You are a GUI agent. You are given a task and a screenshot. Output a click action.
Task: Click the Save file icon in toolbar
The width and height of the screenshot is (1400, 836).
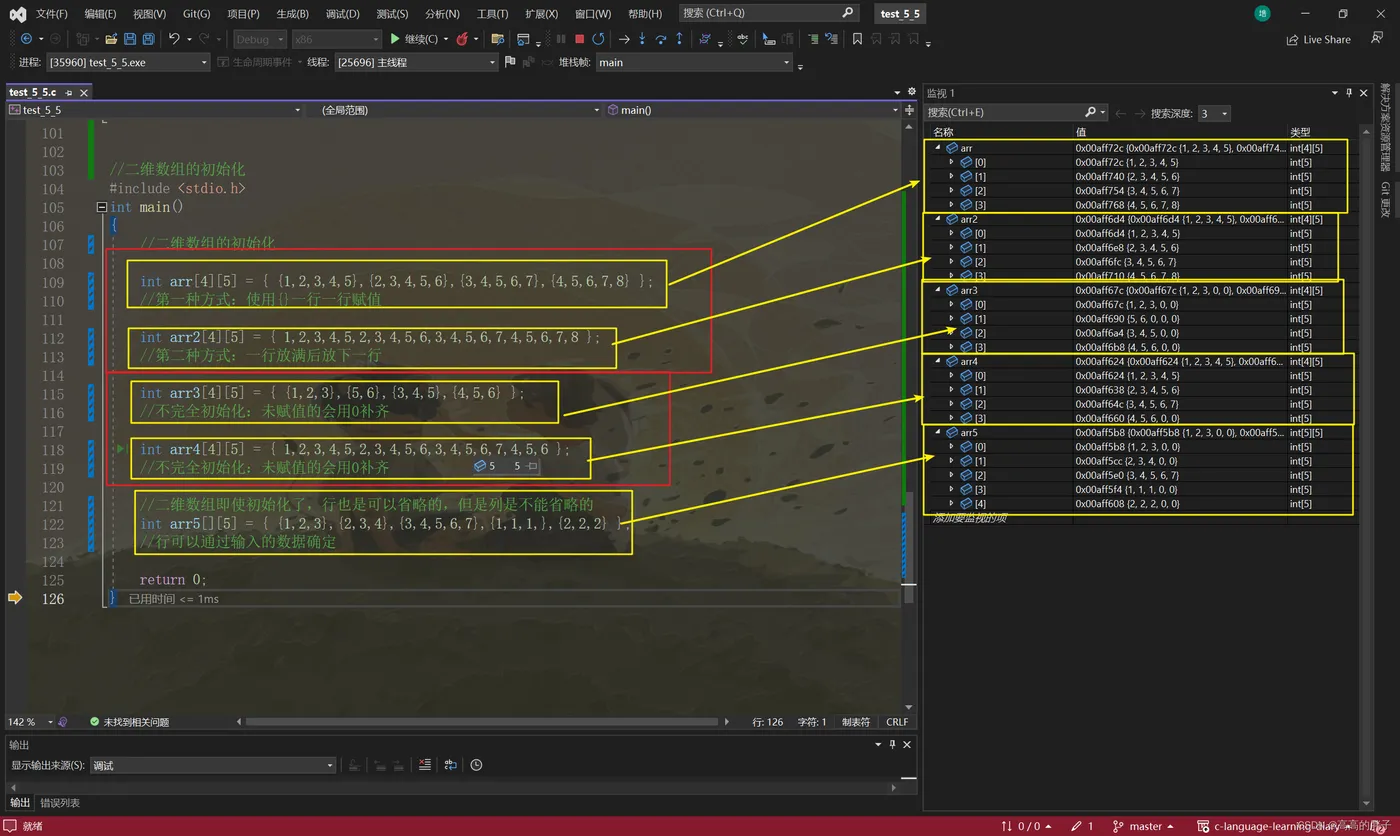pyautogui.click(x=130, y=39)
